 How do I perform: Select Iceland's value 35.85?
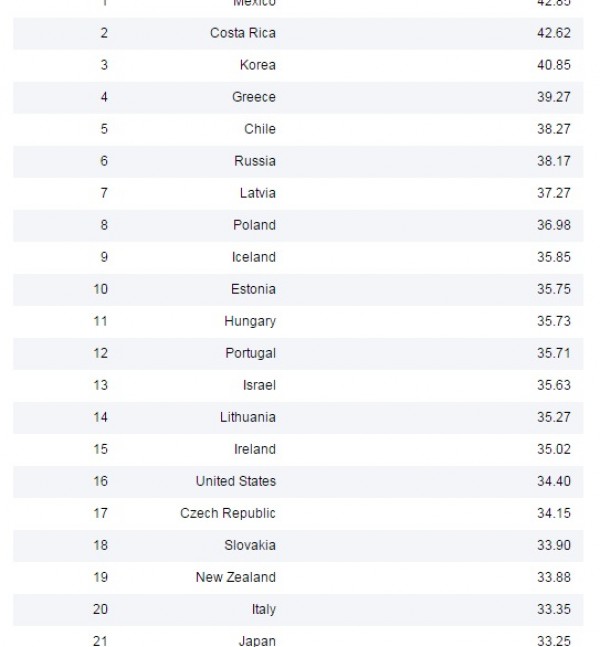click(x=554, y=257)
